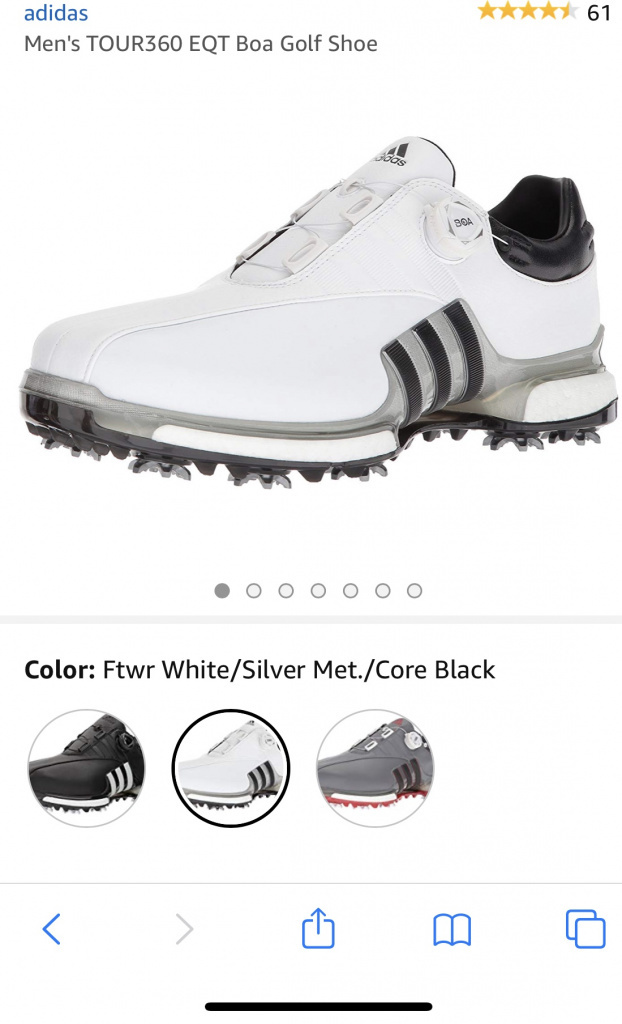The image size is (622, 1024).
Task: Open the 61 reviews count
Action: click(x=598, y=12)
